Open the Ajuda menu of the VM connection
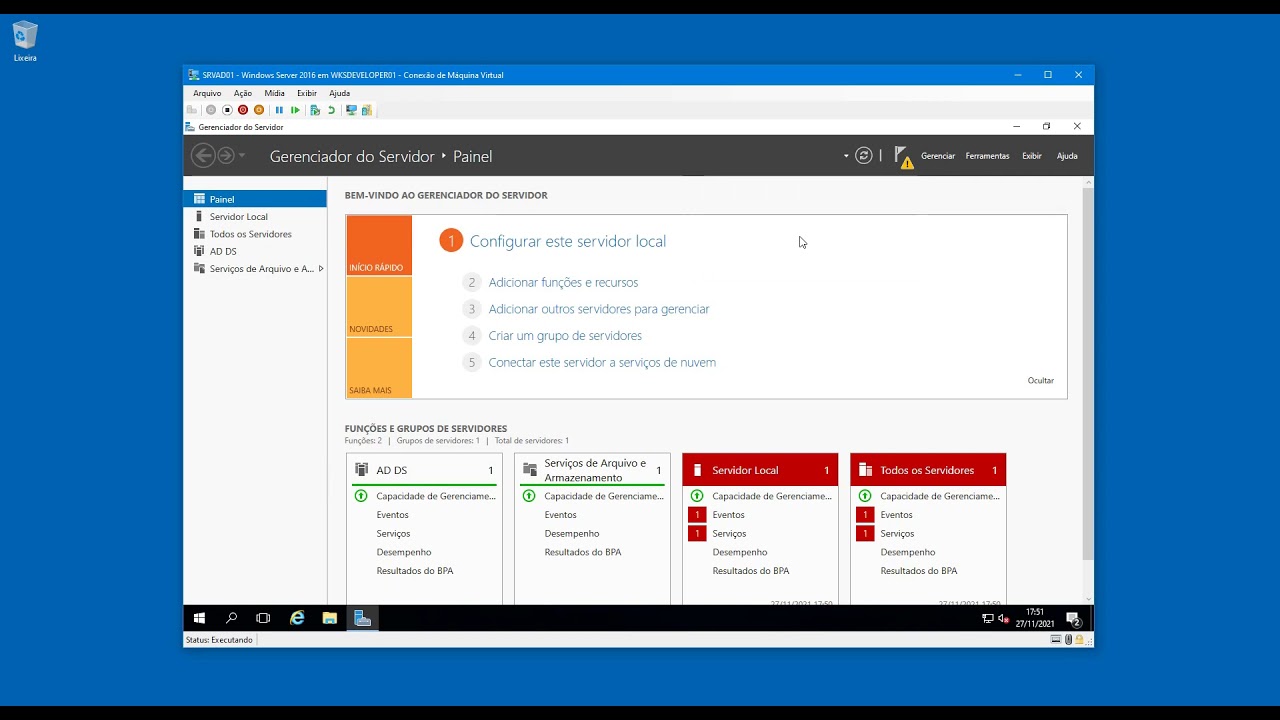 340,93
